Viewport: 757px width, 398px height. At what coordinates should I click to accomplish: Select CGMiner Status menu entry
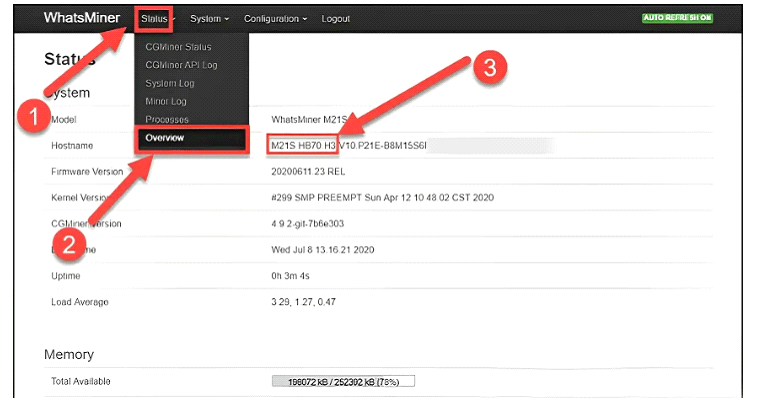point(178,47)
